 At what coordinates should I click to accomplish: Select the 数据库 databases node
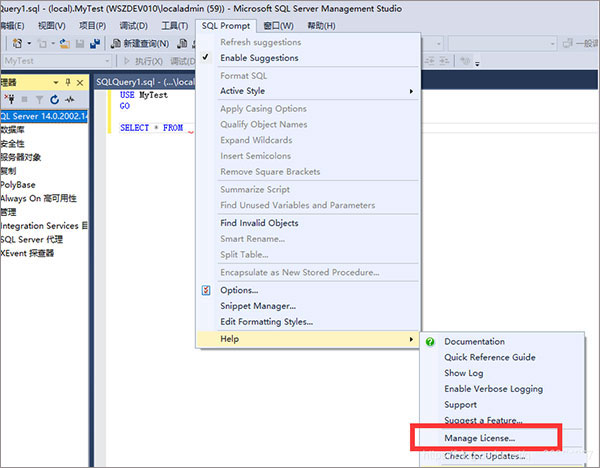point(12,130)
